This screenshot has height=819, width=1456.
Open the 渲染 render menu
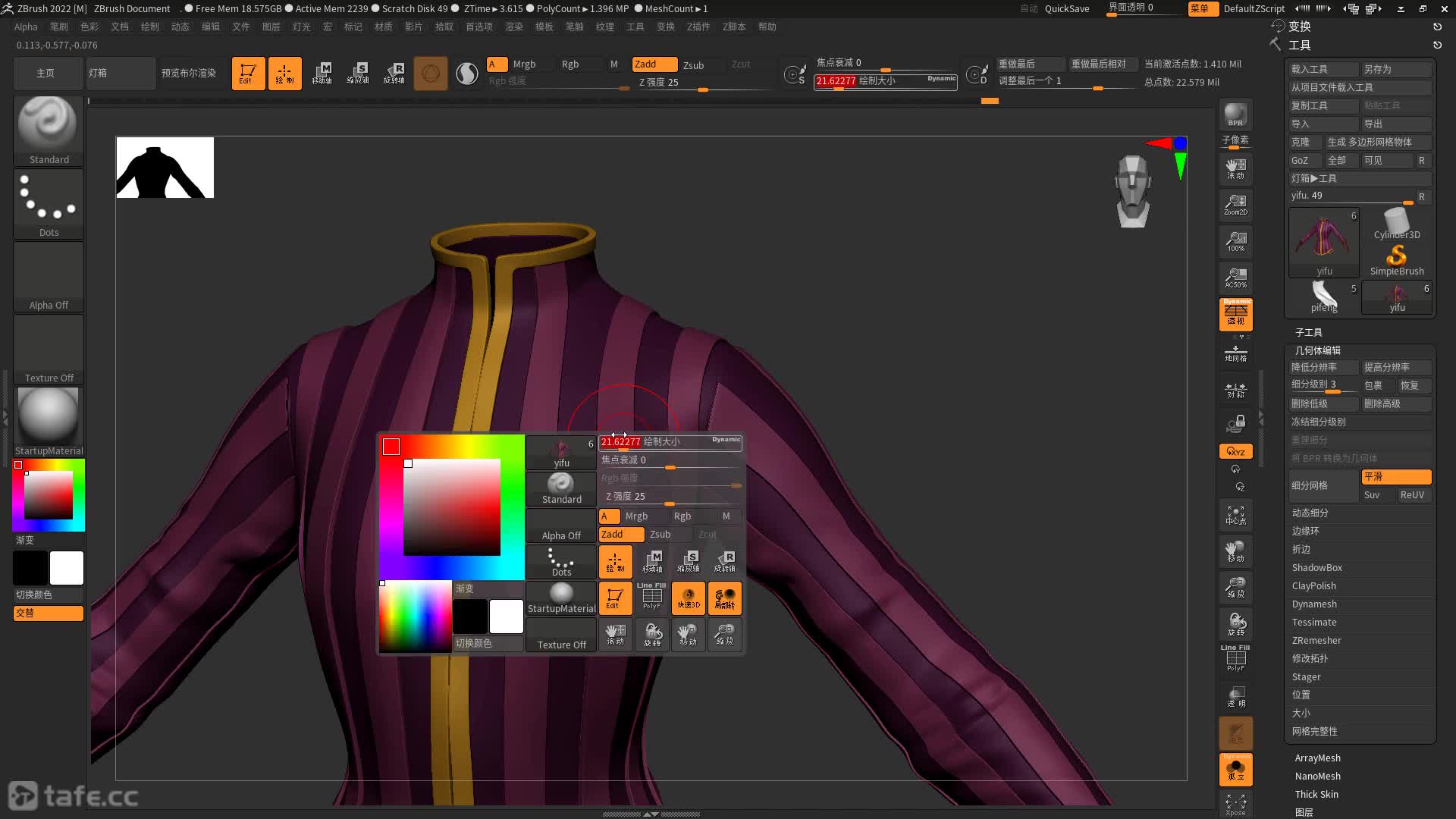pyautogui.click(x=514, y=27)
